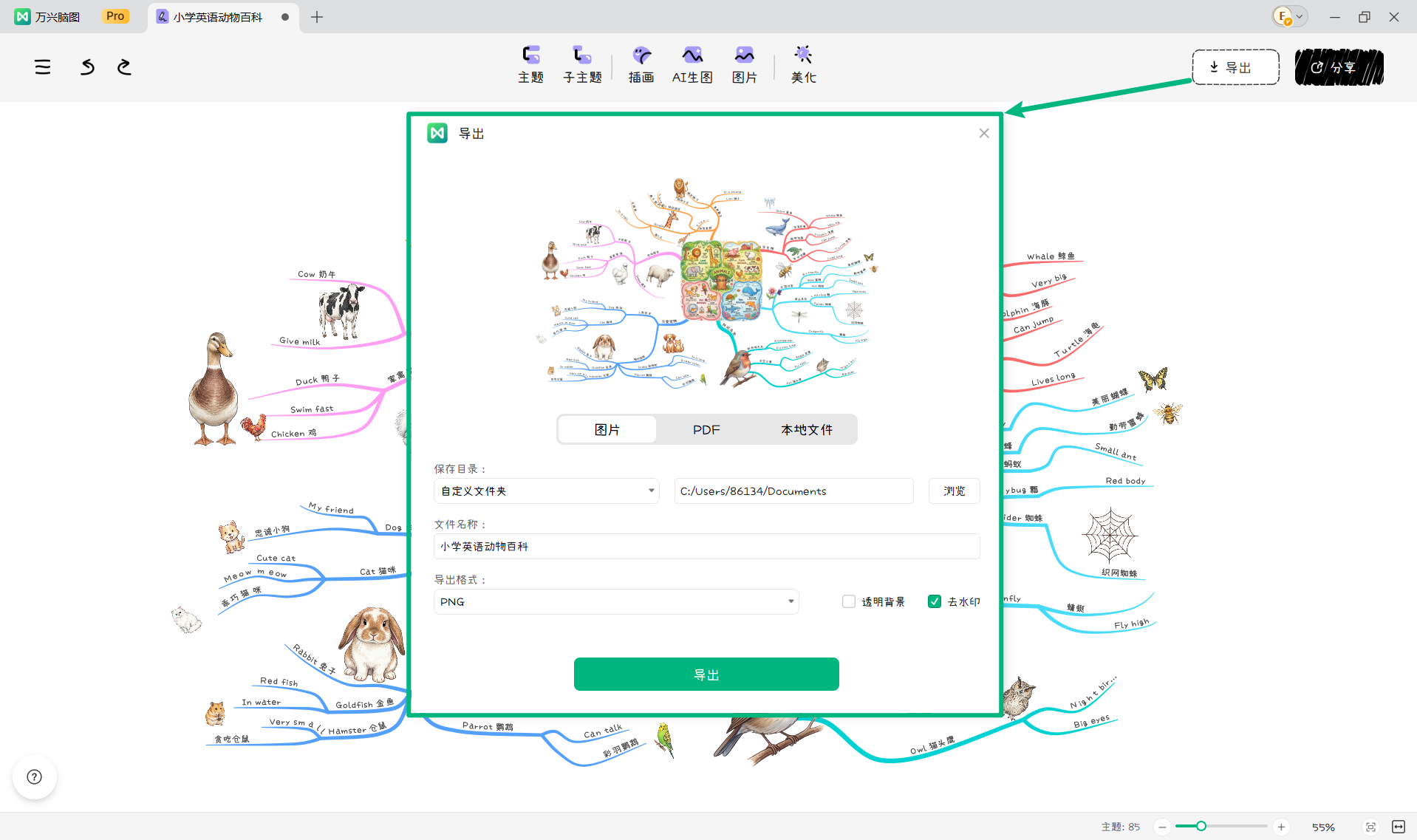This screenshot has width=1417, height=840.
Task: Enable the 透明背景 transparent background checkbox
Action: tap(849, 602)
